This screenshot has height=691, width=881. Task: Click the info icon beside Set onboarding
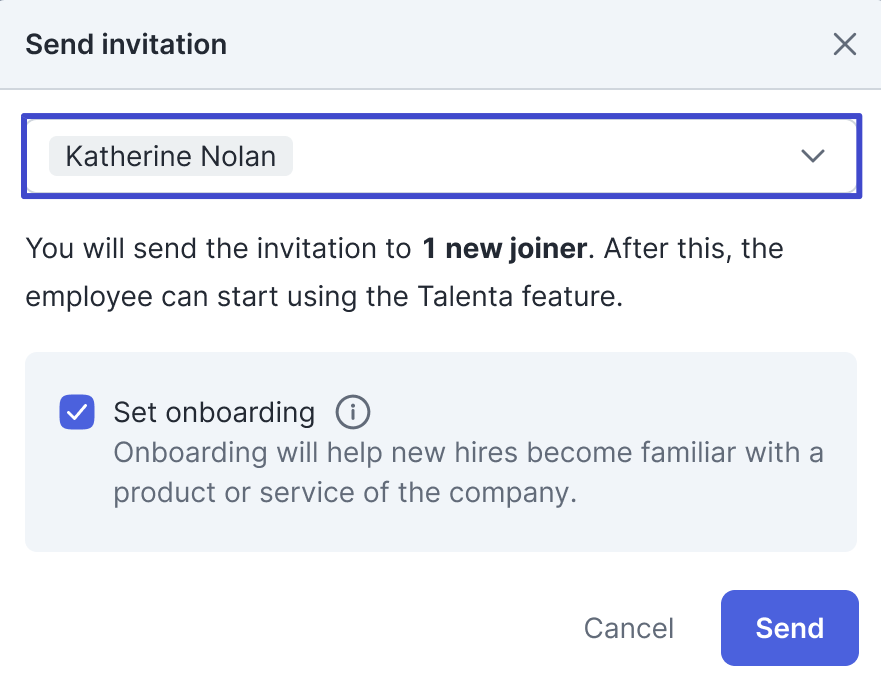(x=353, y=412)
